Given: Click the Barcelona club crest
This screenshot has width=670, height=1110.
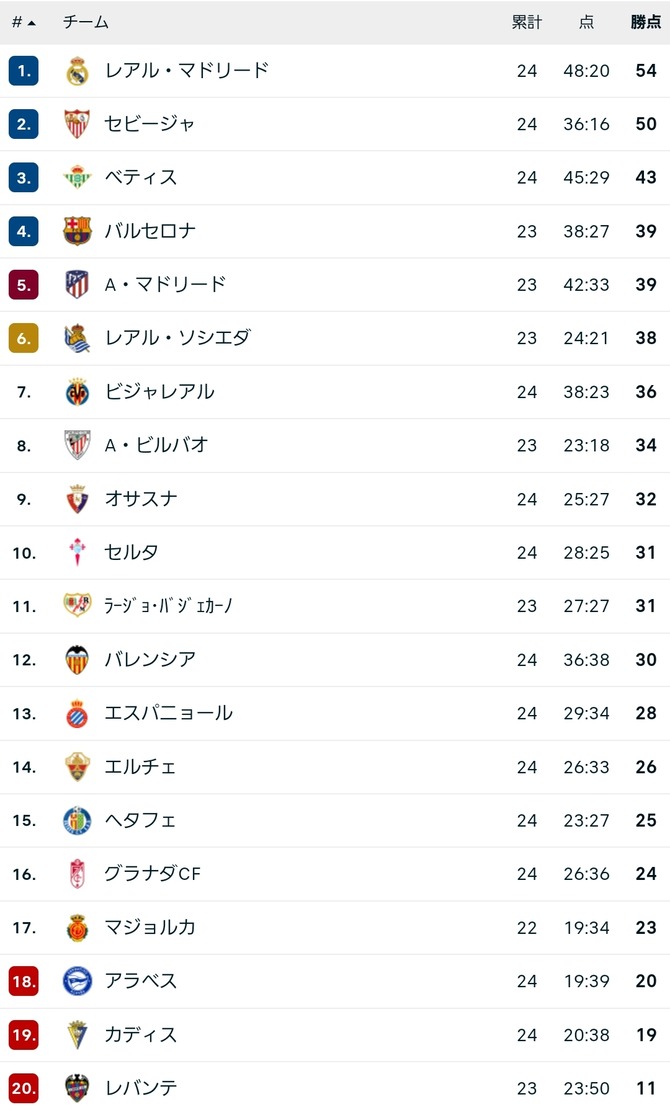Looking at the screenshot, I should click(x=77, y=231).
